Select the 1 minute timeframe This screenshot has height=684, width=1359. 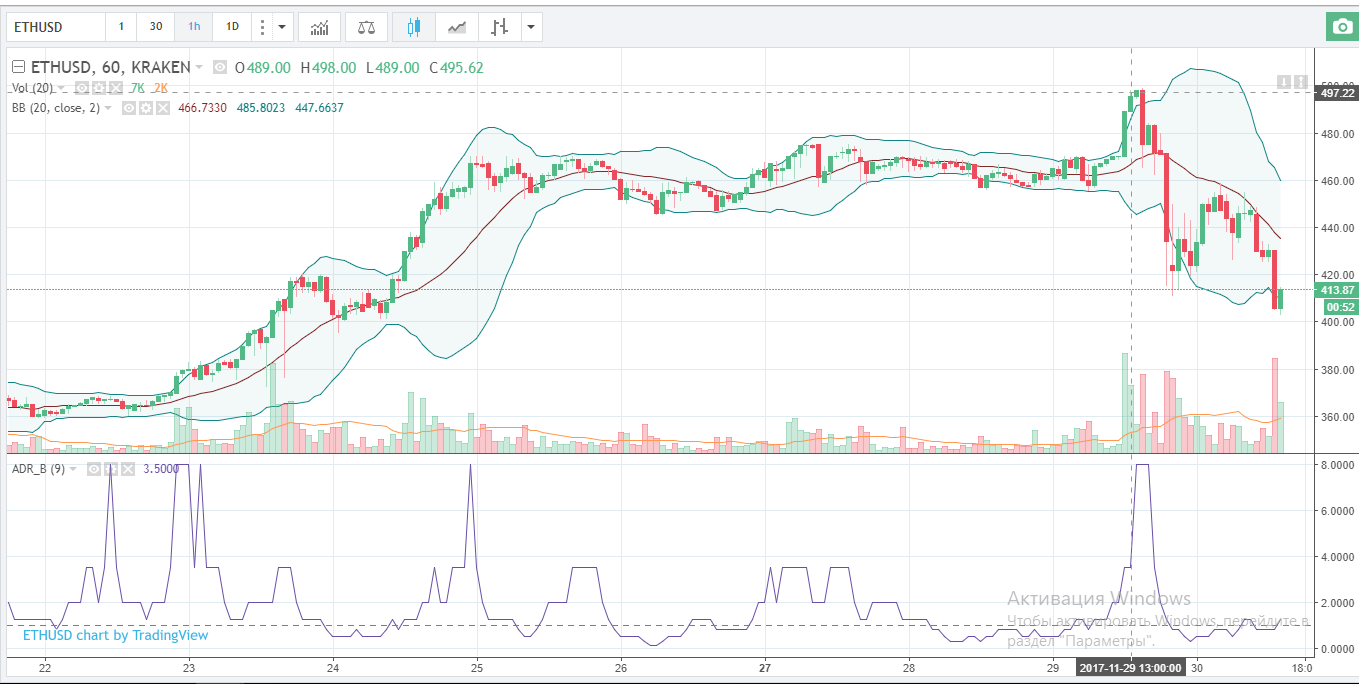click(x=121, y=27)
